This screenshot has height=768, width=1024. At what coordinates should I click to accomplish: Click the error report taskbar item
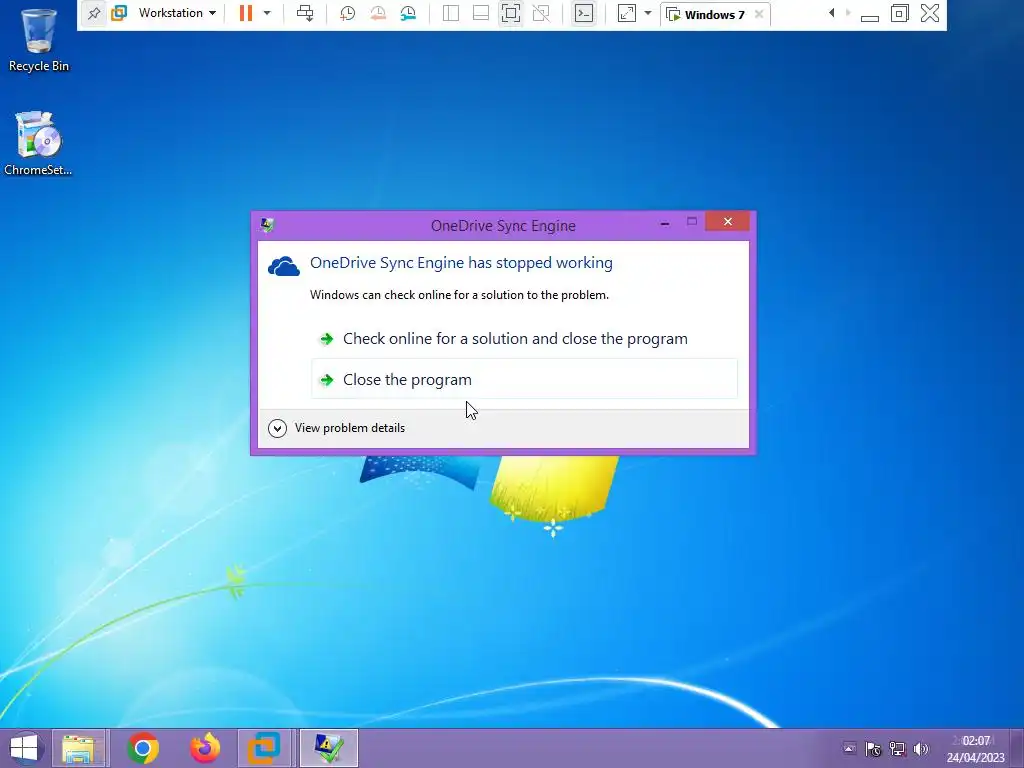[328, 748]
